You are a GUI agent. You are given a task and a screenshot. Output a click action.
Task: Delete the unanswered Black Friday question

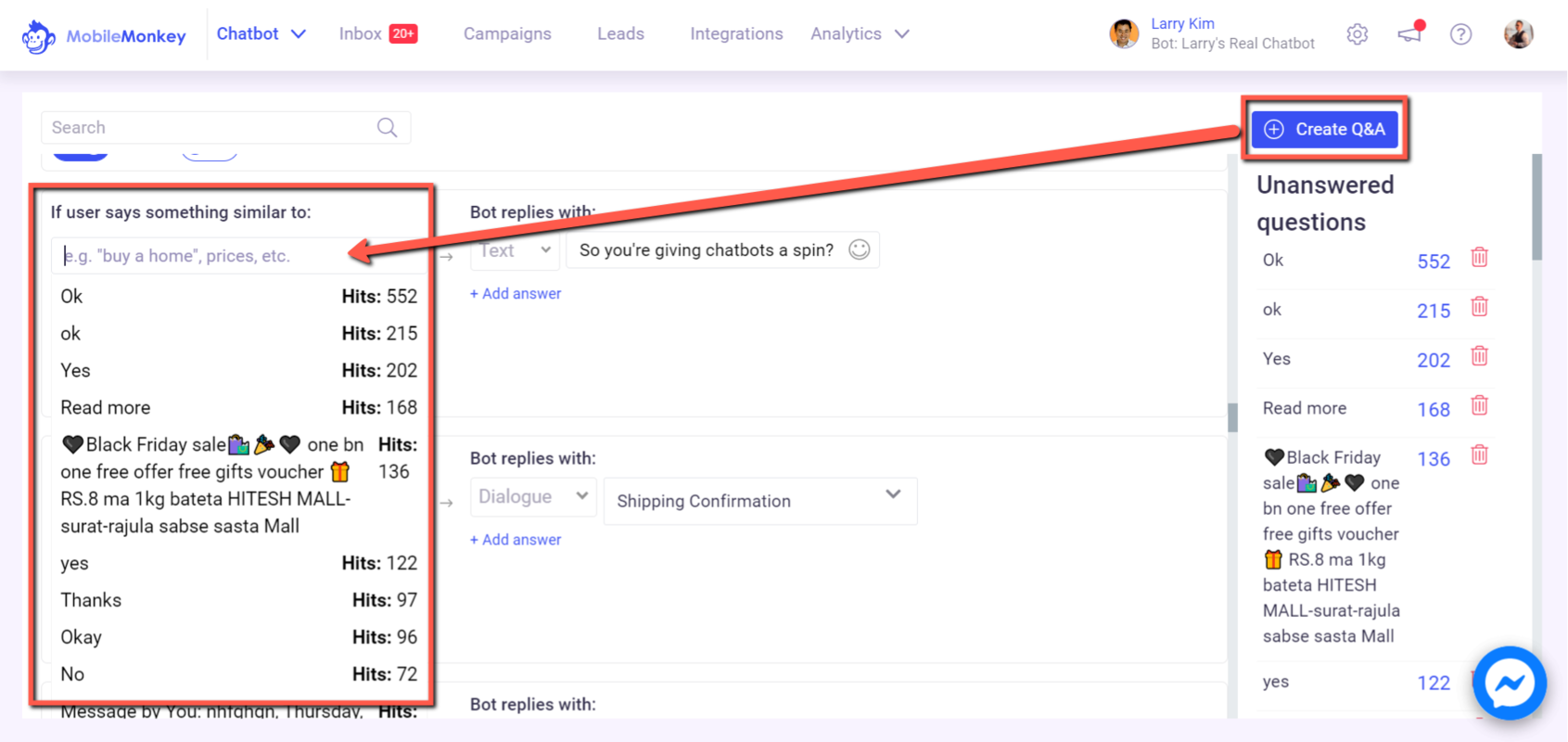point(1480,455)
